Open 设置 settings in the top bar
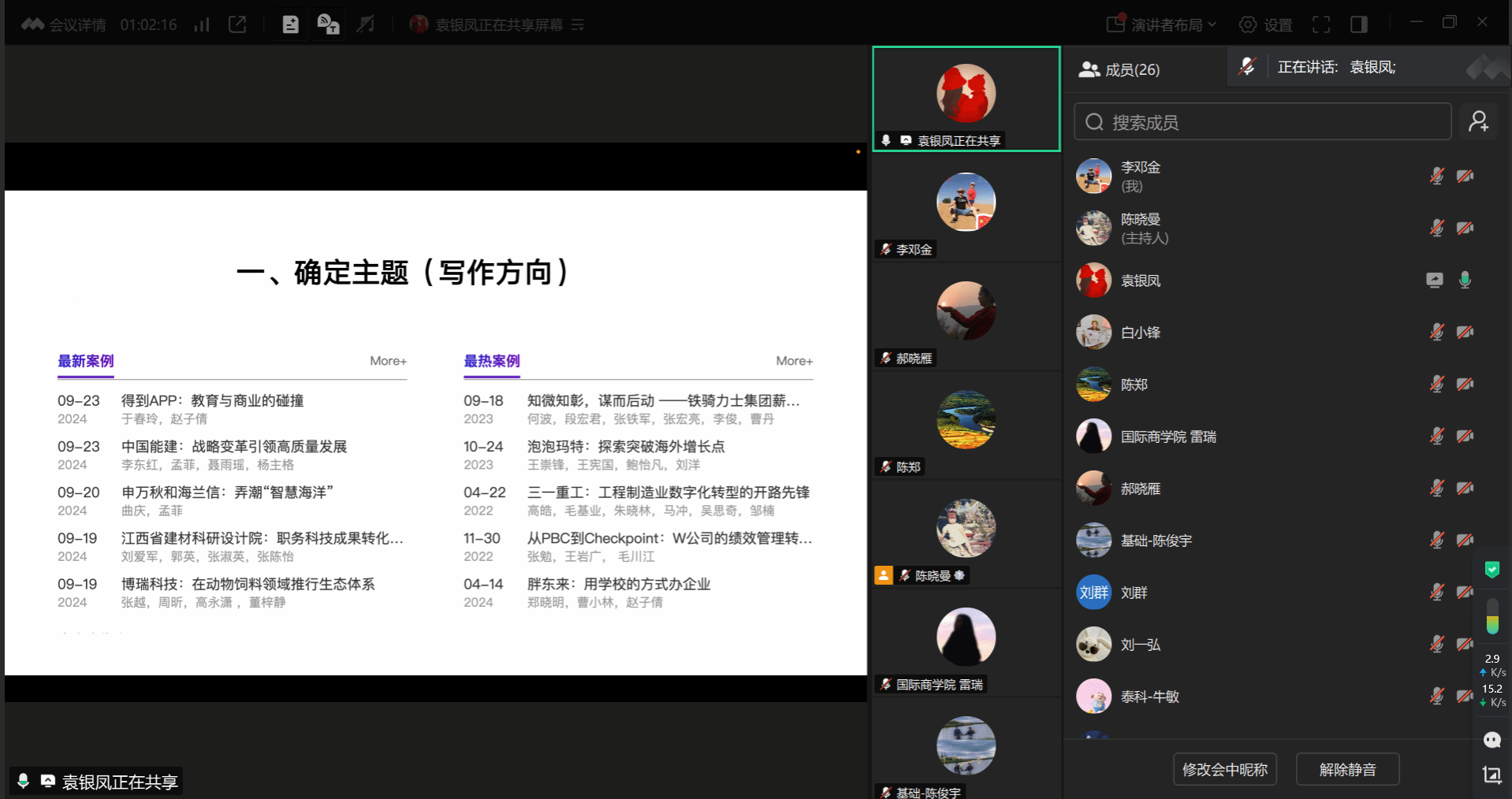Image resolution: width=1512 pixels, height=799 pixels. click(x=1265, y=24)
